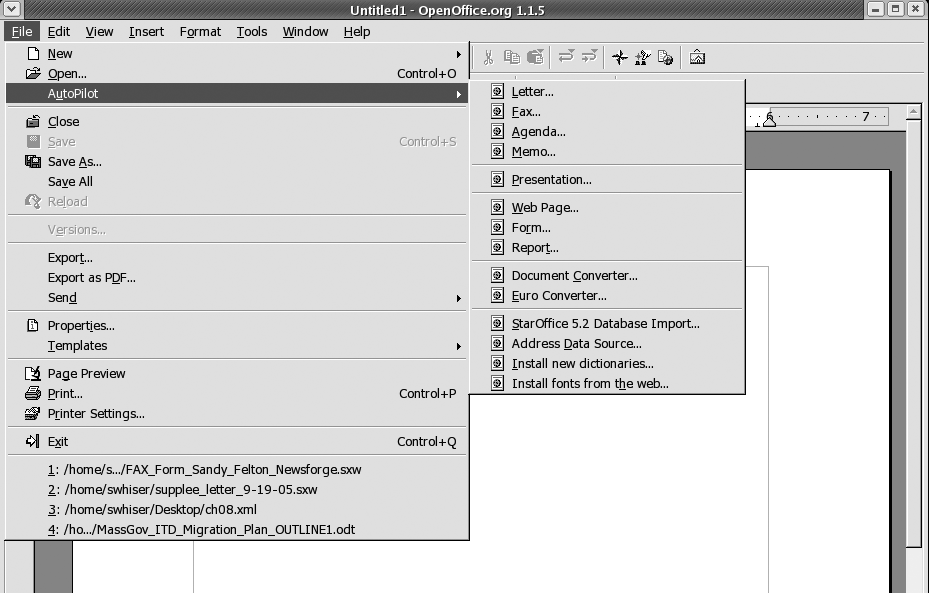Viewport: 929px width, 593px height.
Task: Start the Agenda... AutoPilot
Action: [x=607, y=132]
